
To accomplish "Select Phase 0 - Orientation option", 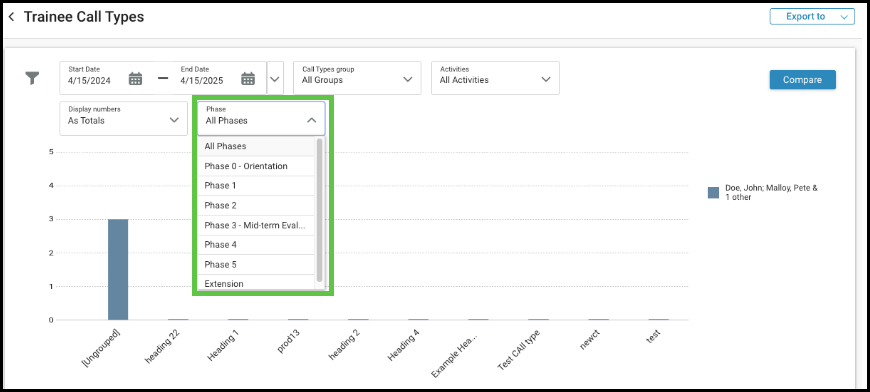I will 256,166.
